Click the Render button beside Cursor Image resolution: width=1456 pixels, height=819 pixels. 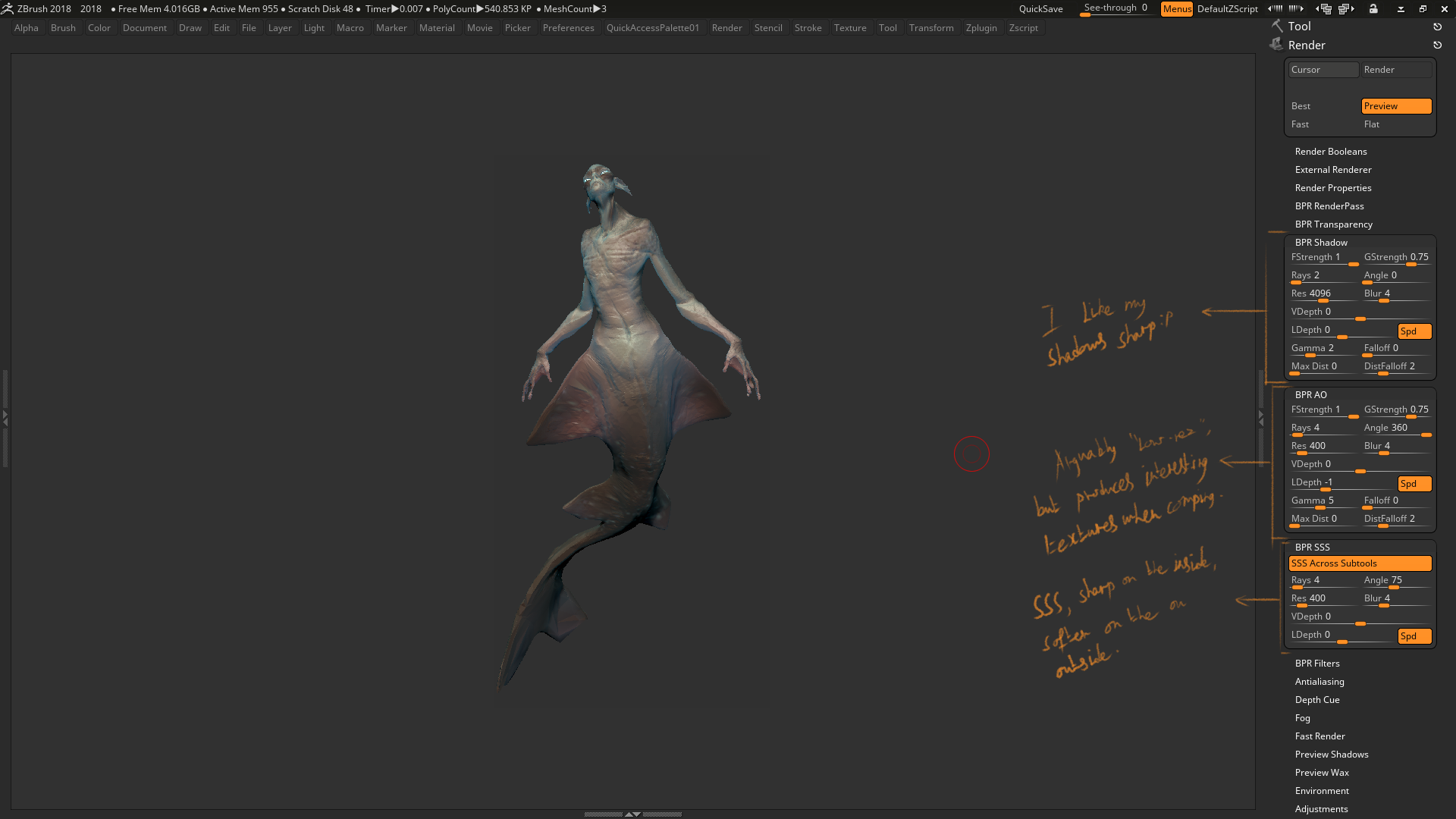point(1396,70)
